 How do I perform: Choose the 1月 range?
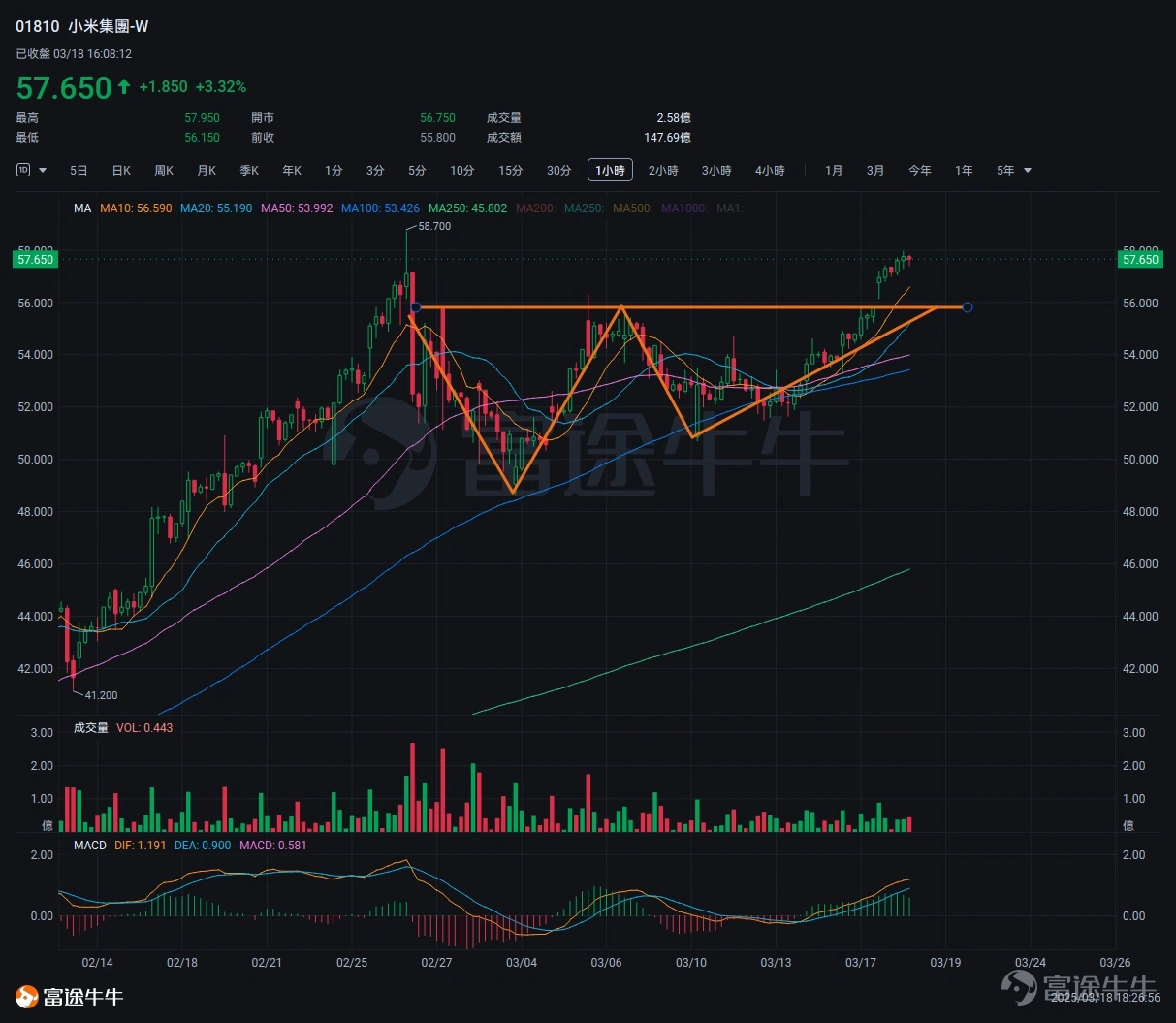tap(834, 171)
